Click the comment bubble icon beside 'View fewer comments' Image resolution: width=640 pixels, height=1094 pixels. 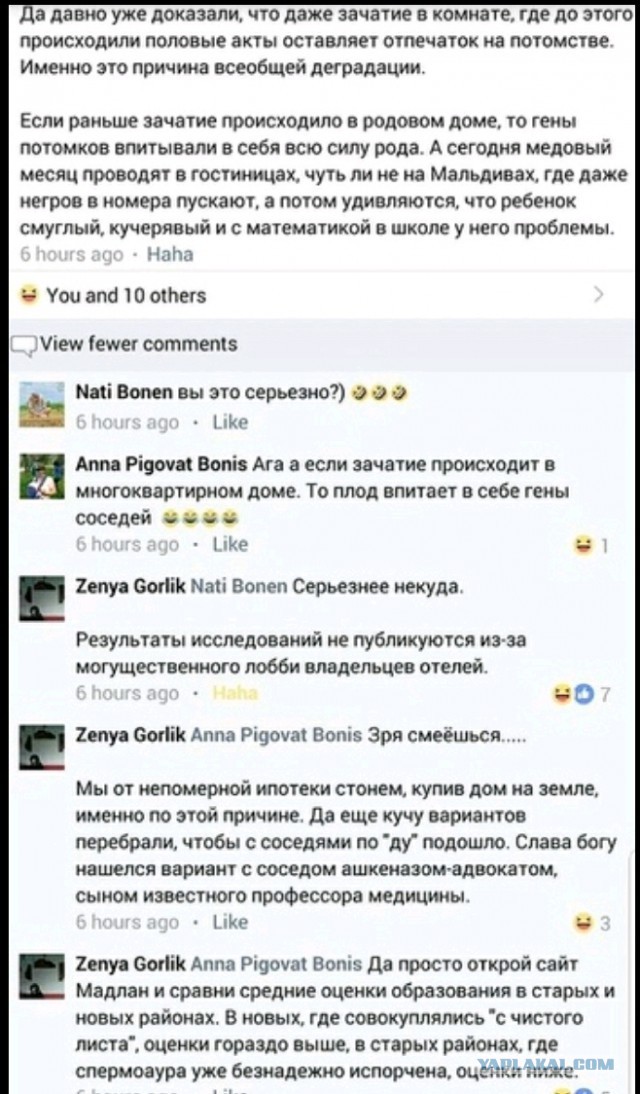pyautogui.click(x=24, y=345)
